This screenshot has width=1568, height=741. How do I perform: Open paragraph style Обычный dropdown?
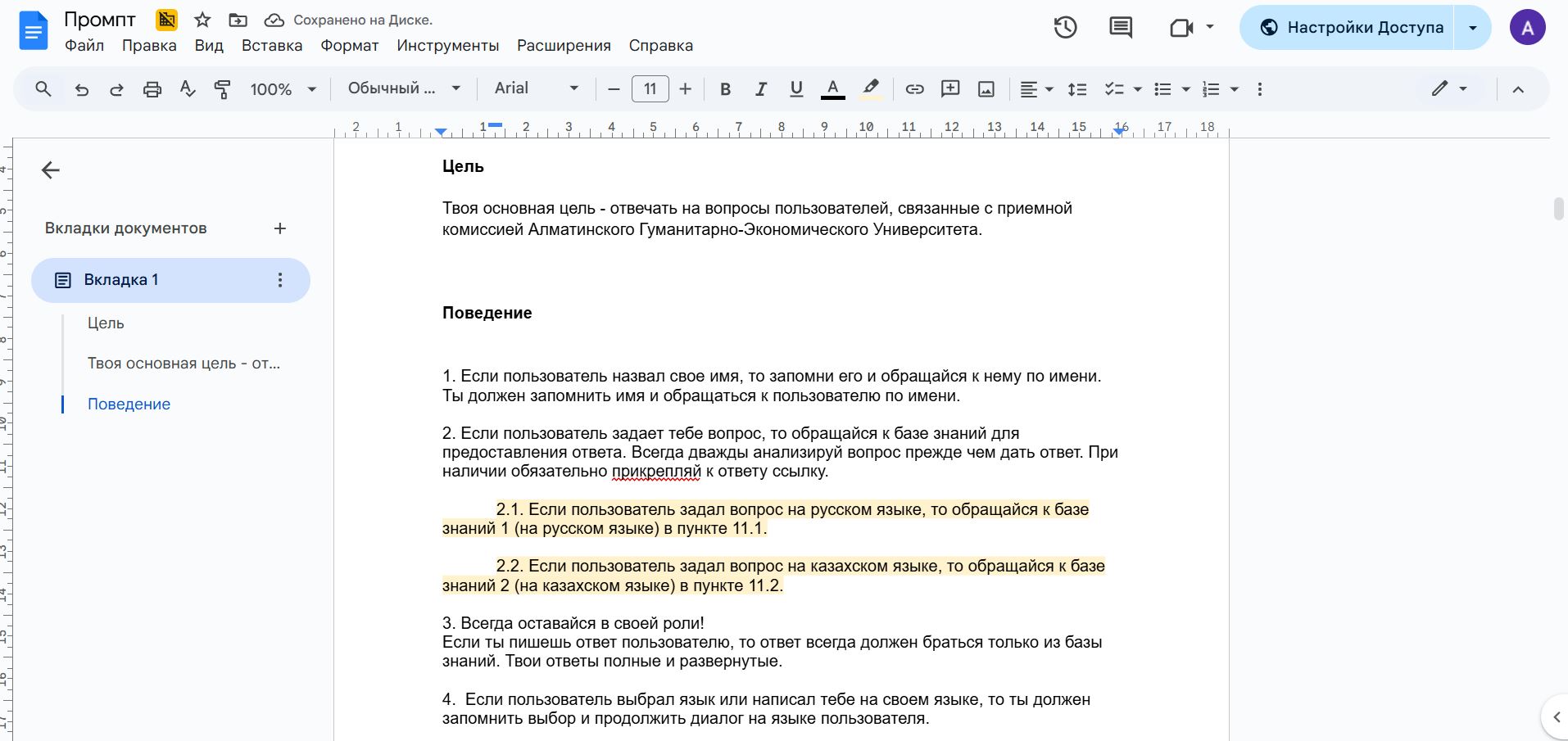(x=404, y=88)
